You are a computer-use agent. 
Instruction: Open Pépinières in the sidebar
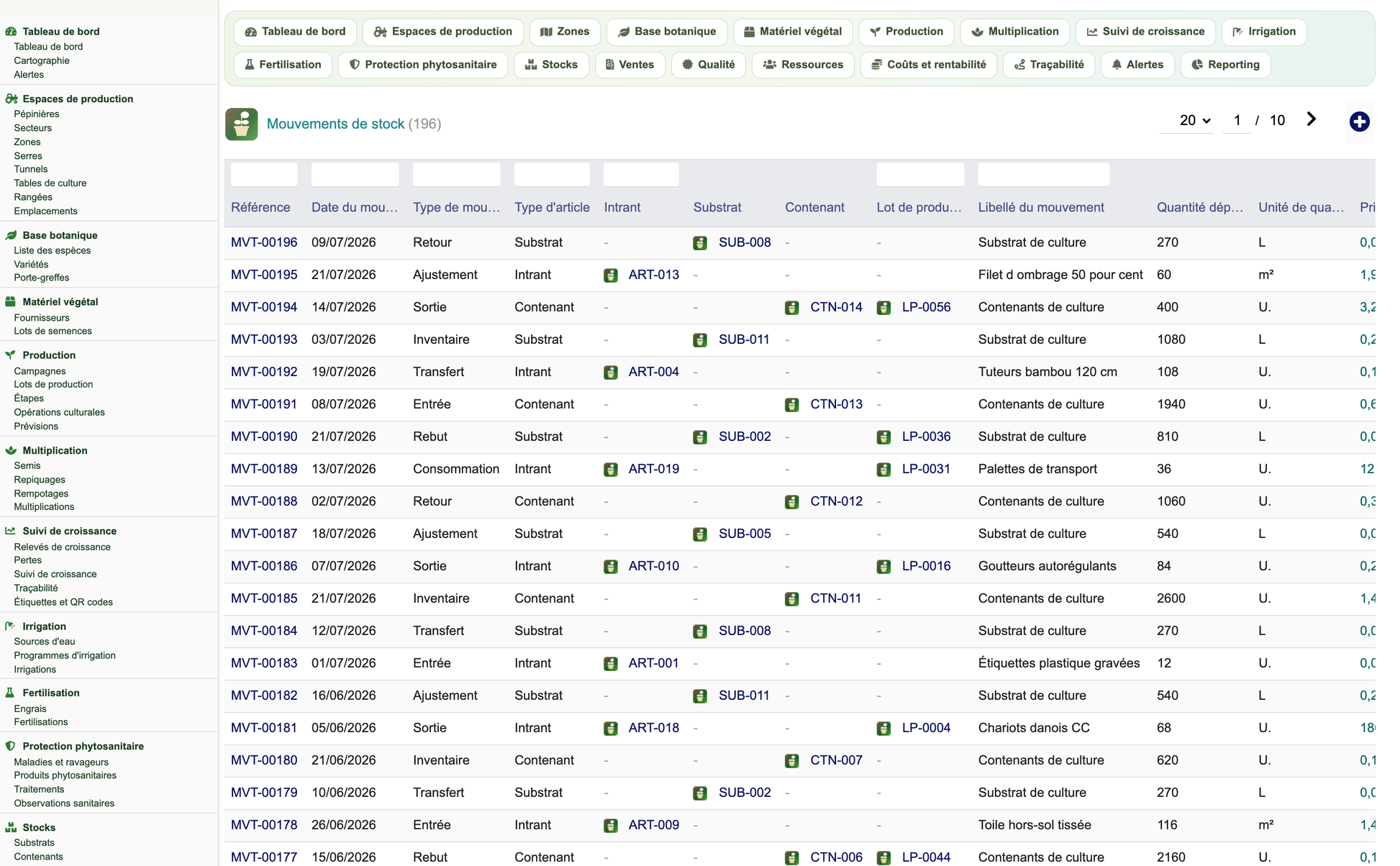[37, 114]
